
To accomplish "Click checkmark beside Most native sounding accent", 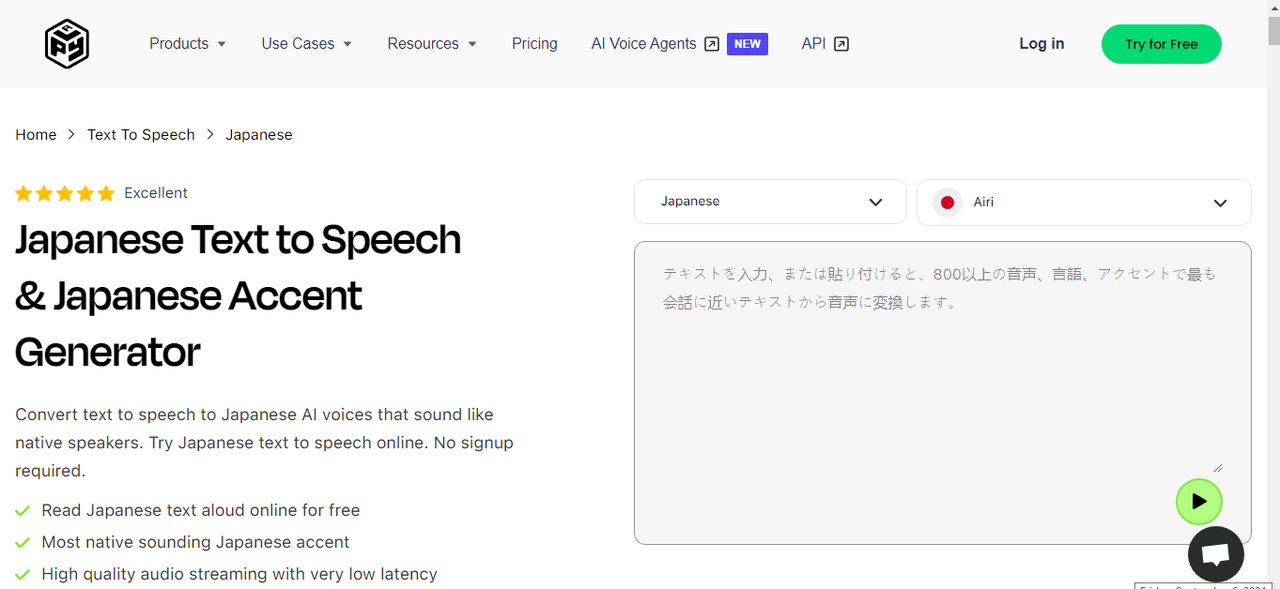I will click(23, 543).
